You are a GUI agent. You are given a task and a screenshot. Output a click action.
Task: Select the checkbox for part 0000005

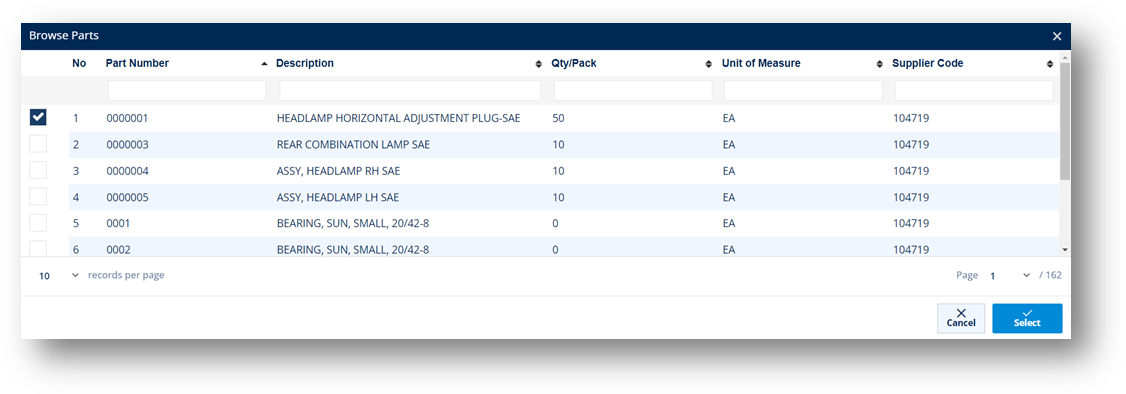(x=38, y=197)
